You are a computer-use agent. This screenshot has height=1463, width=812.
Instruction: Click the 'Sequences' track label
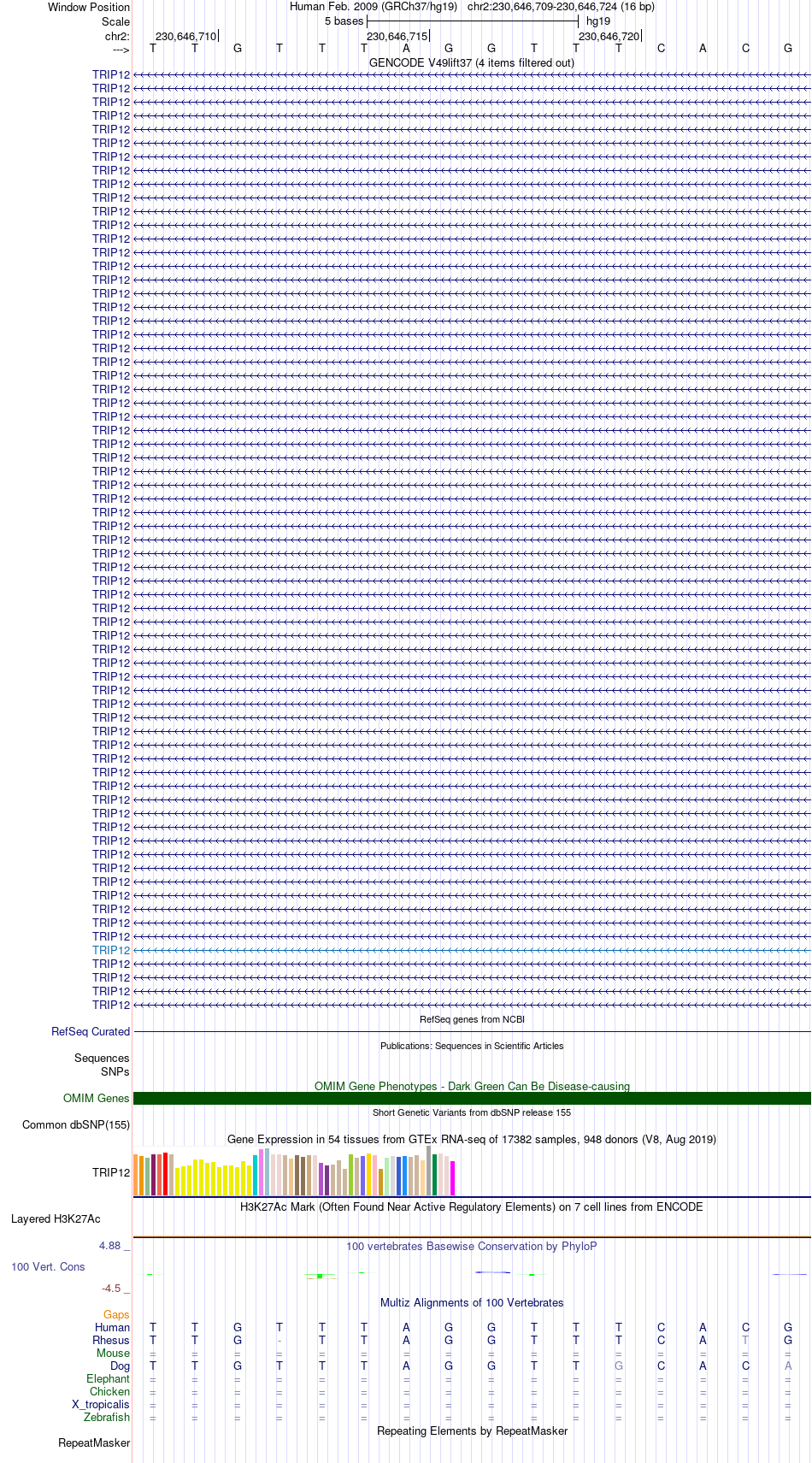[x=102, y=1059]
